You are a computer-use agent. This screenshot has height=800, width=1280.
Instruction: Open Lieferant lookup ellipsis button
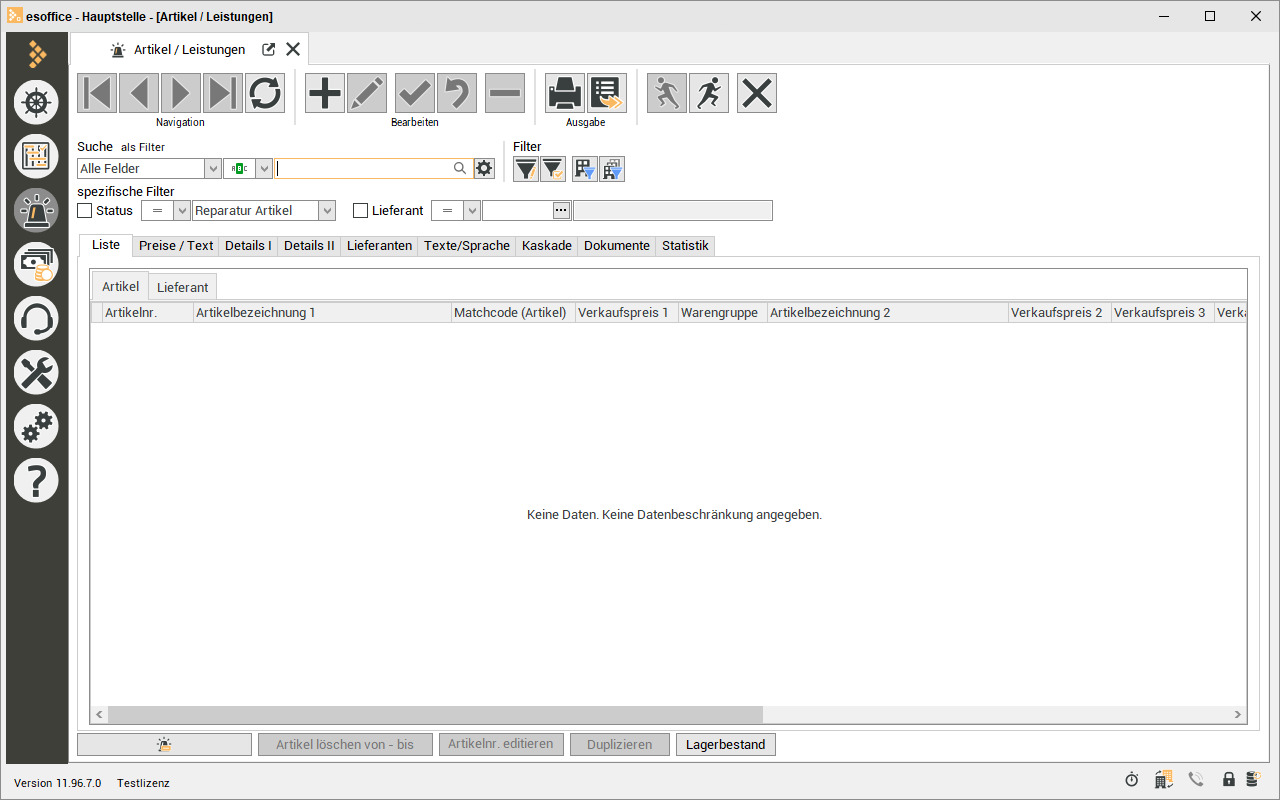562,210
